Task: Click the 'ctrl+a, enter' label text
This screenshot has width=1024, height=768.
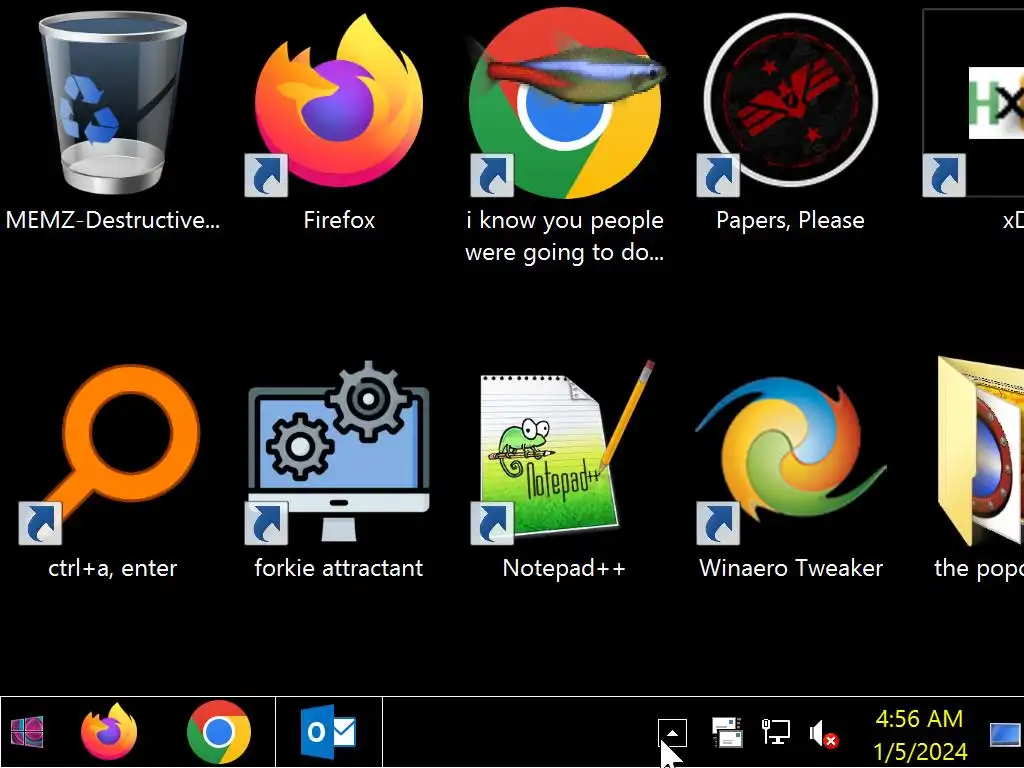Action: coord(112,568)
